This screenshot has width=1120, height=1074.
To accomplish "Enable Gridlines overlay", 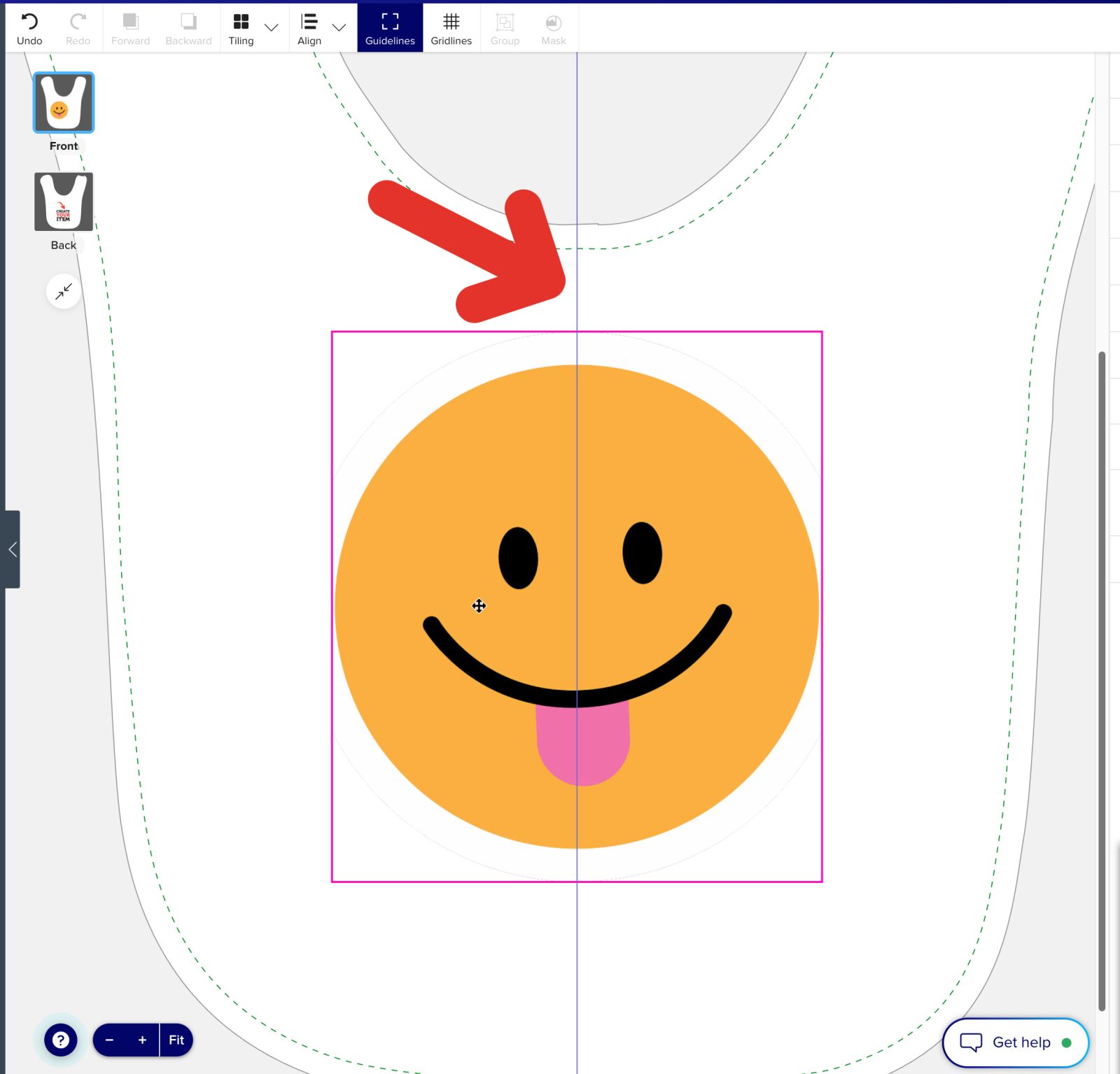I will [451, 28].
